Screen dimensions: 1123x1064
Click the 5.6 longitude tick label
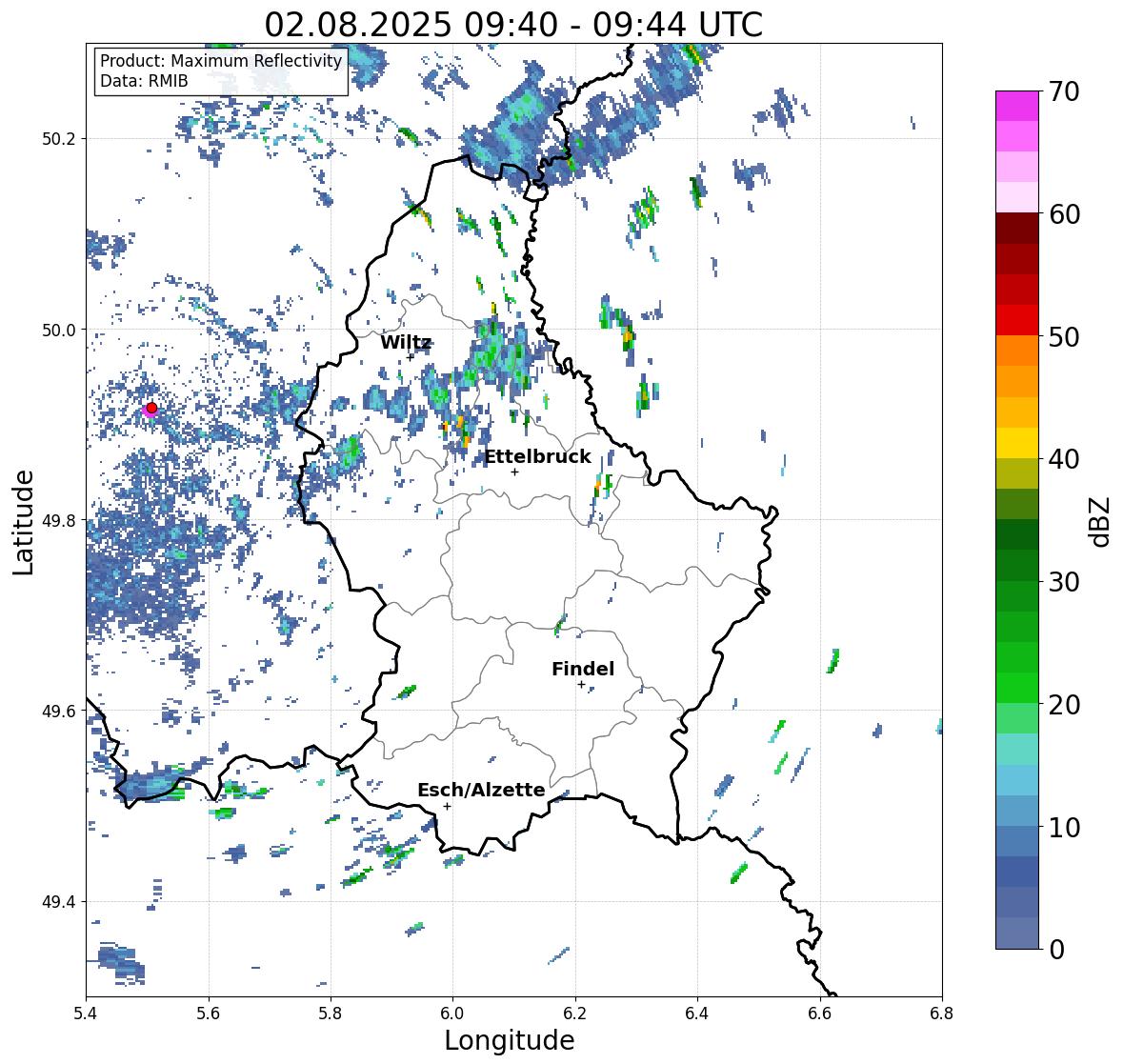pos(209,1014)
